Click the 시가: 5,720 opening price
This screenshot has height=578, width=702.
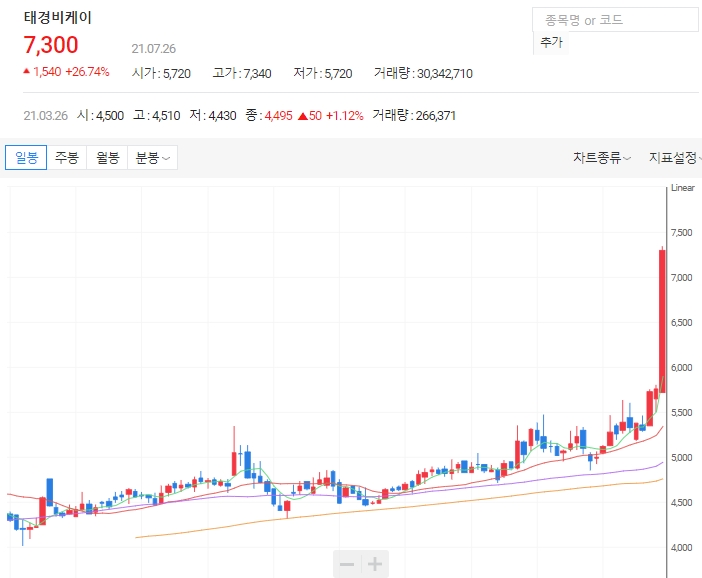tap(161, 73)
